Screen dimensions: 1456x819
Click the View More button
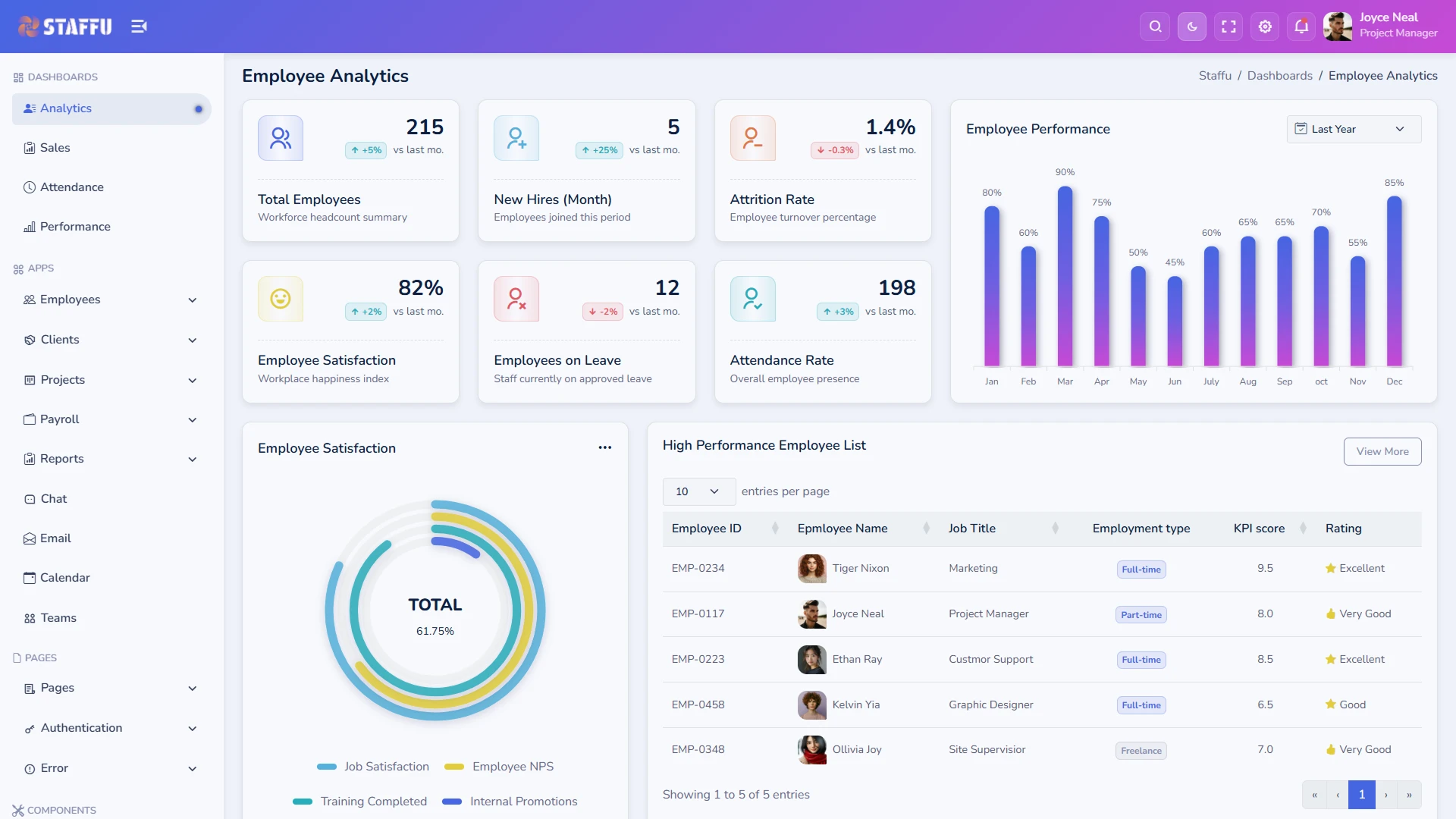tap(1382, 451)
